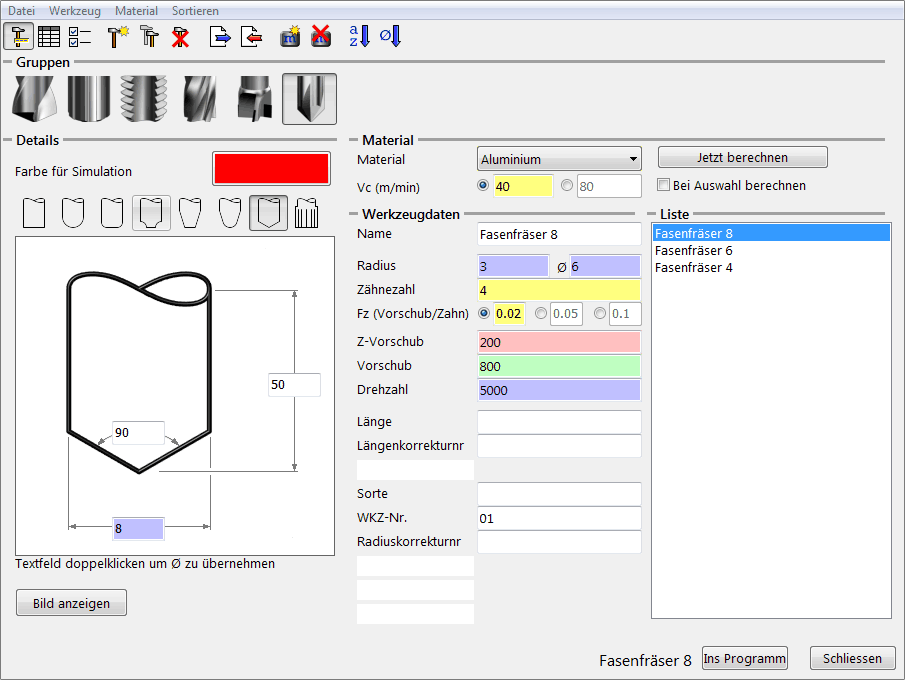This screenshot has height=680, width=905.
Task: Sort tools alphabetically with a-z icon
Action: tap(360, 36)
